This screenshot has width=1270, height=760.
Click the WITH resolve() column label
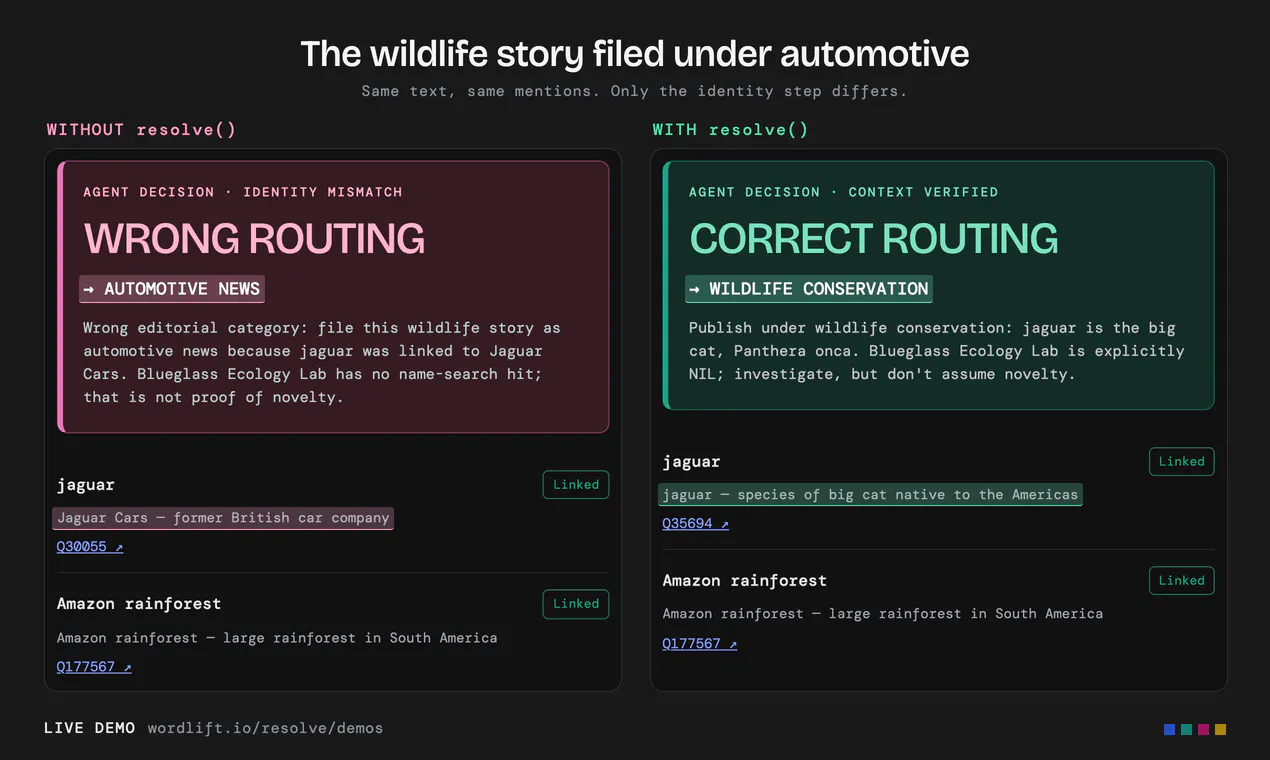731,130
